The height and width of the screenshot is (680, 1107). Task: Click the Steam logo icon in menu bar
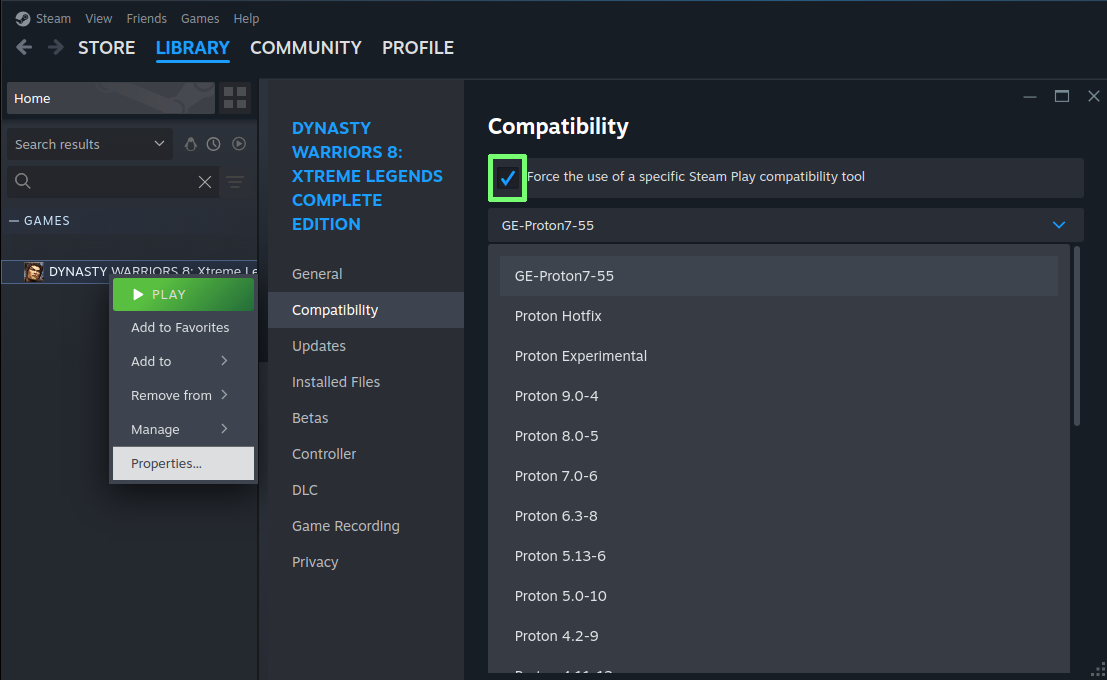click(23, 18)
